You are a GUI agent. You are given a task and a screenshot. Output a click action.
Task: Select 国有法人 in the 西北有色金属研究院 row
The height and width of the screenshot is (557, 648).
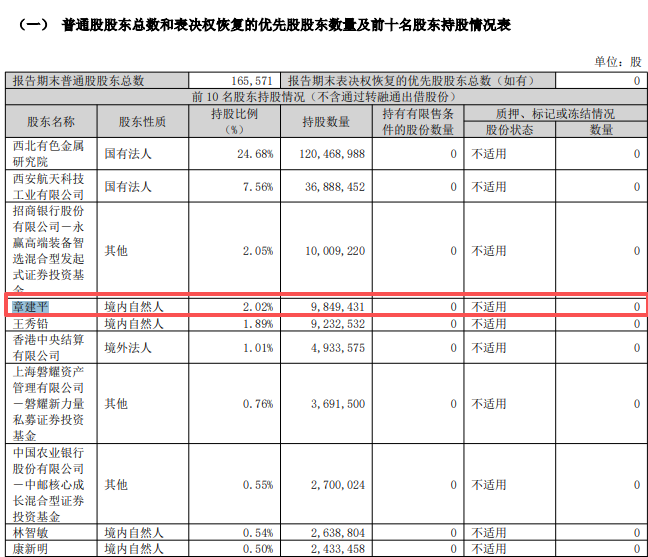(128, 154)
